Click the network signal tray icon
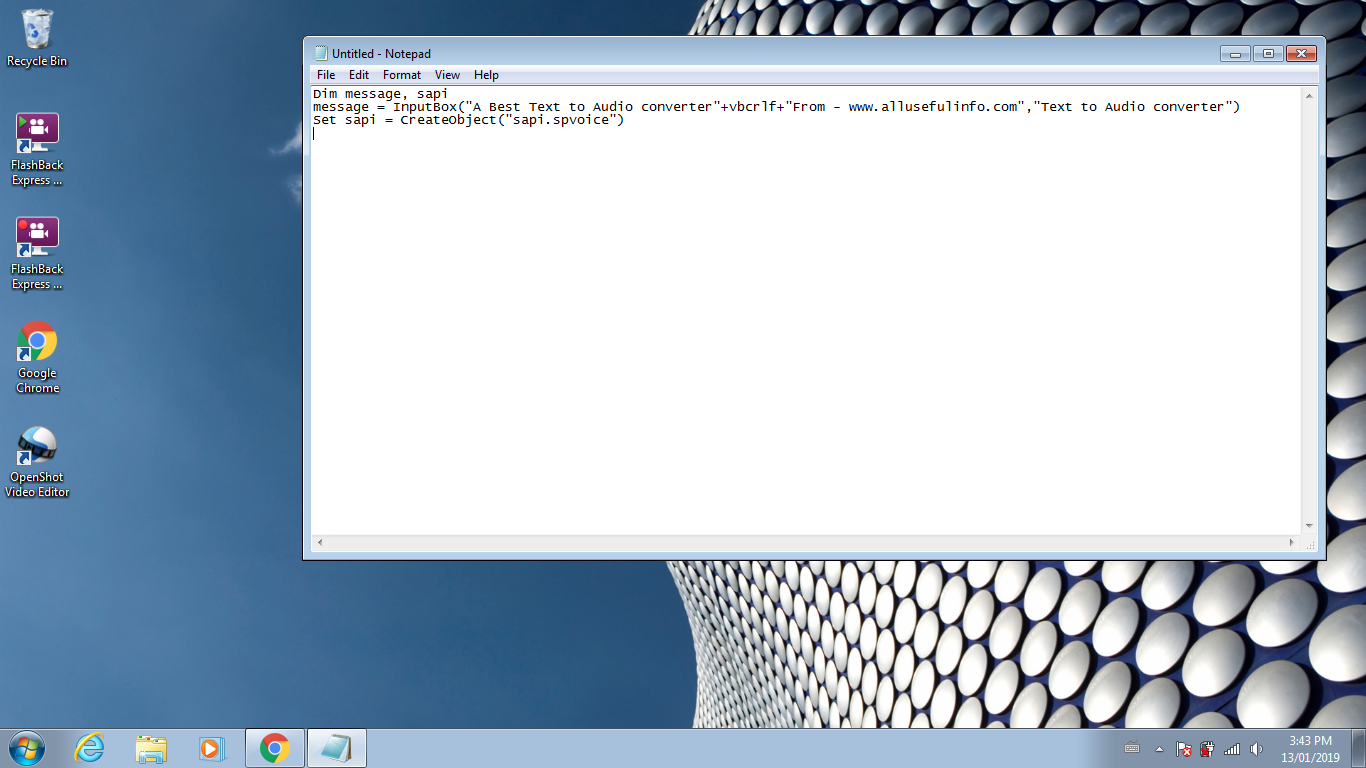This screenshot has width=1366, height=768. pos(1231,749)
